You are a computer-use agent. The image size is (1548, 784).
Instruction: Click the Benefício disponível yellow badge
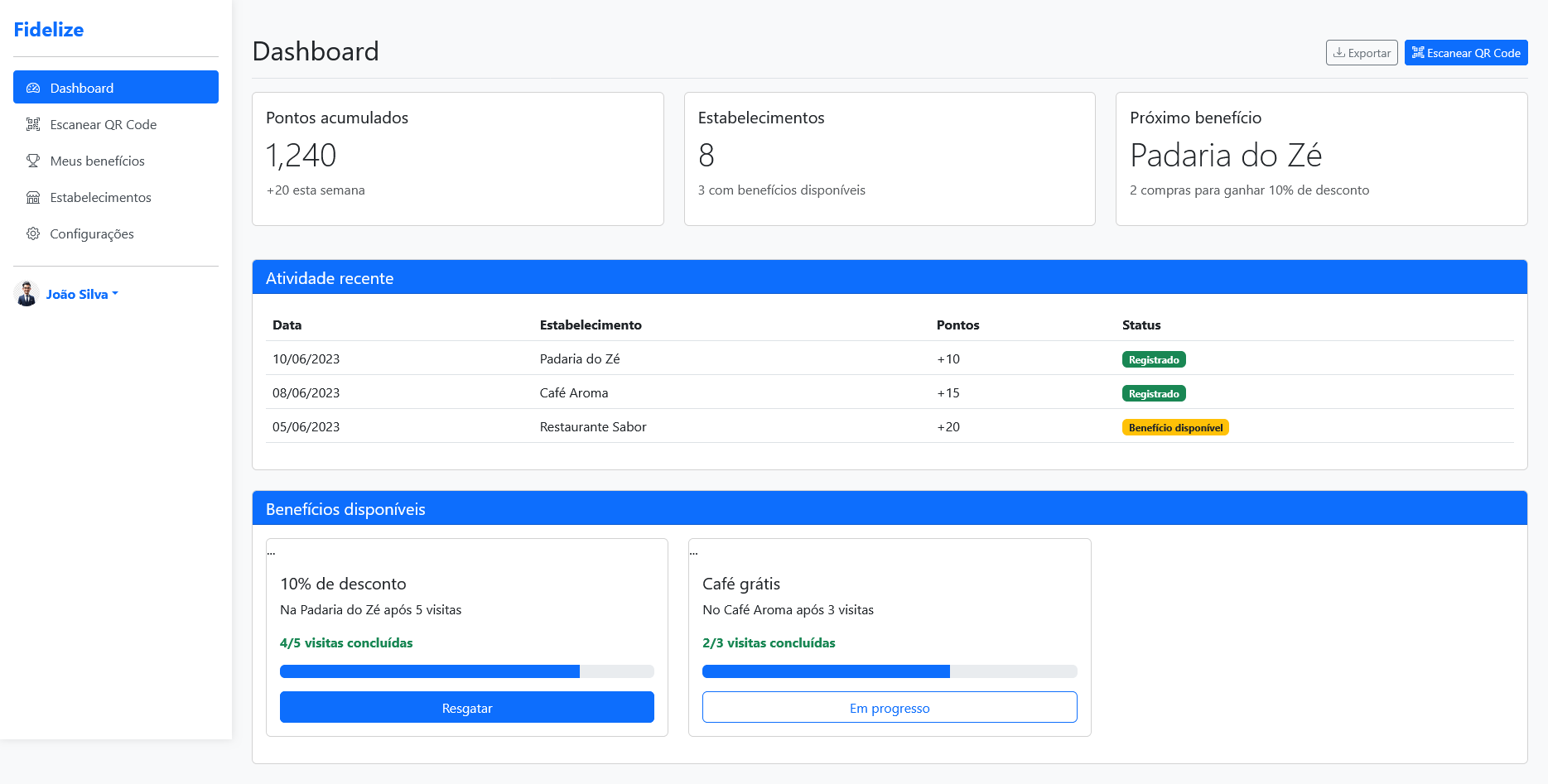[x=1174, y=427]
